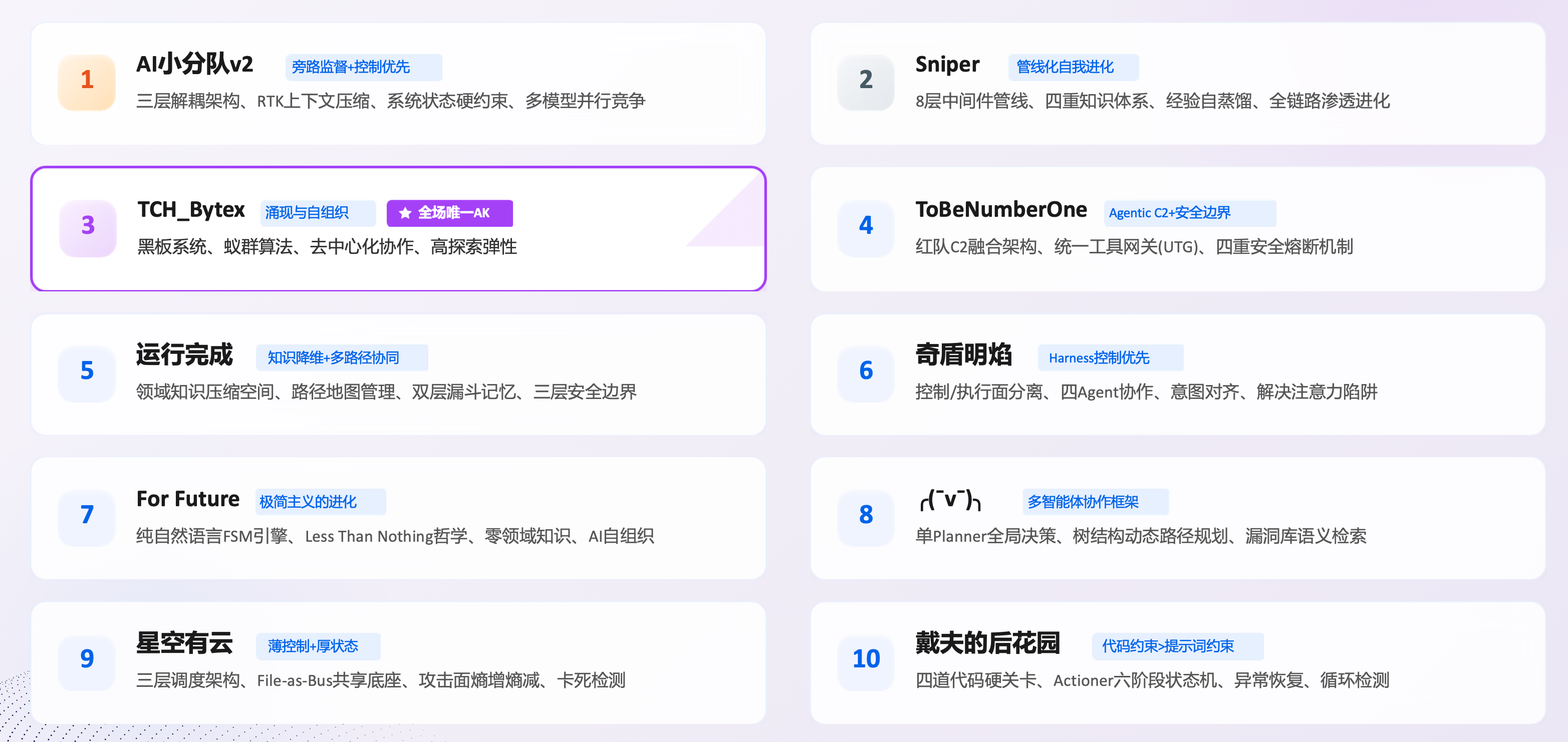Select the emoticon team name ╭(¯v¯)╮

point(950,501)
